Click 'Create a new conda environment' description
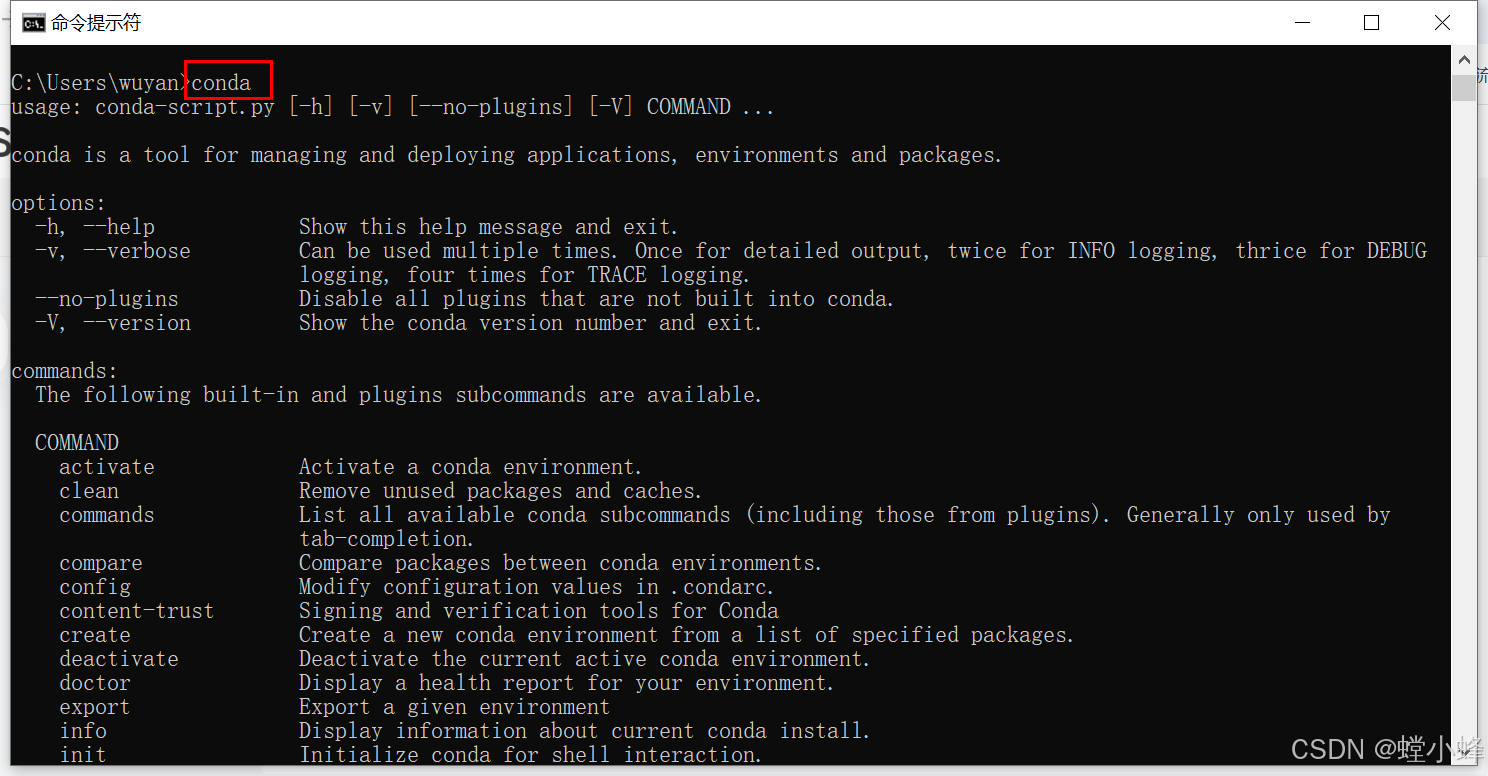The image size is (1488, 776). 686,635
